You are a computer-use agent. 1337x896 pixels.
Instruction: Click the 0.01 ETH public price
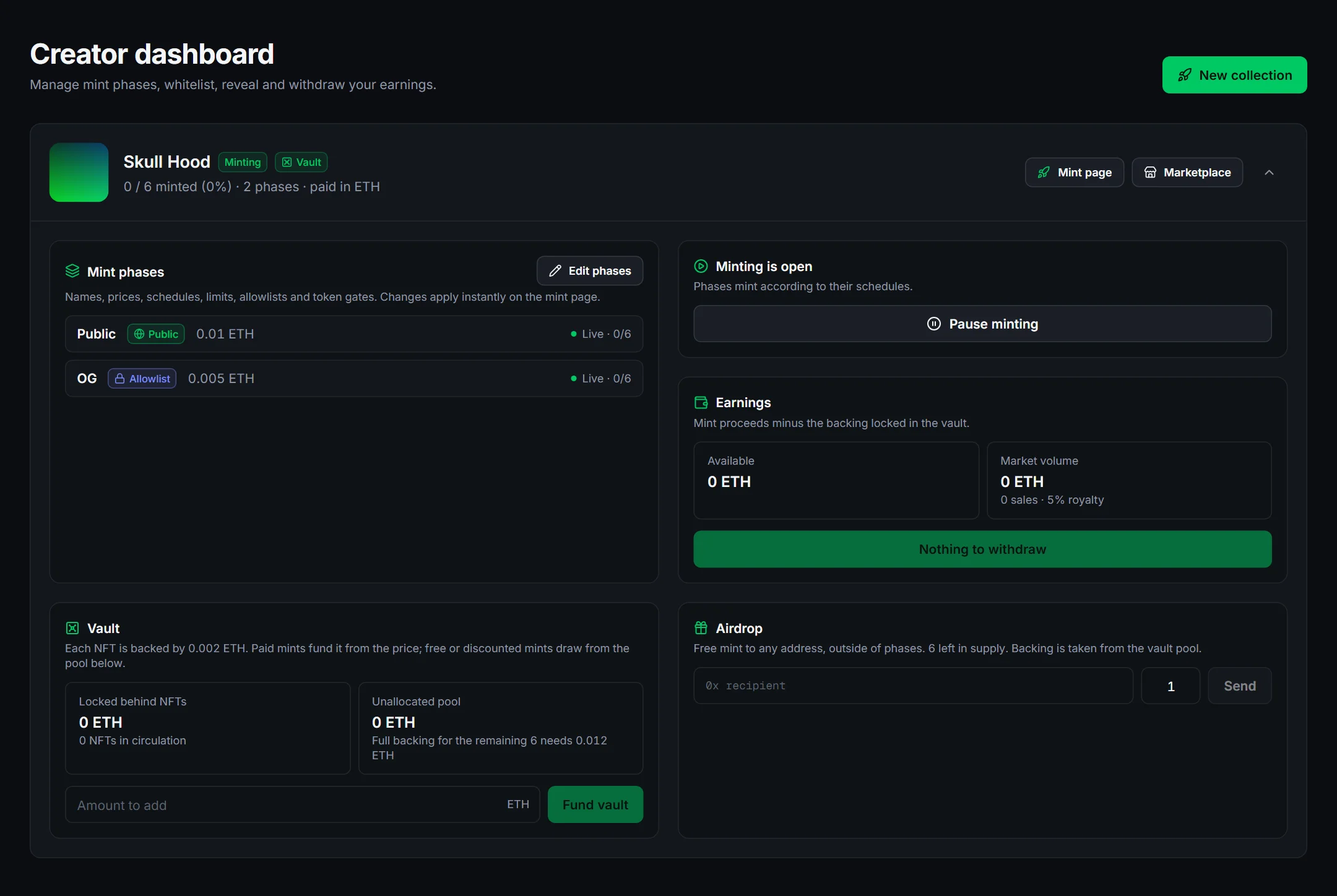point(225,334)
